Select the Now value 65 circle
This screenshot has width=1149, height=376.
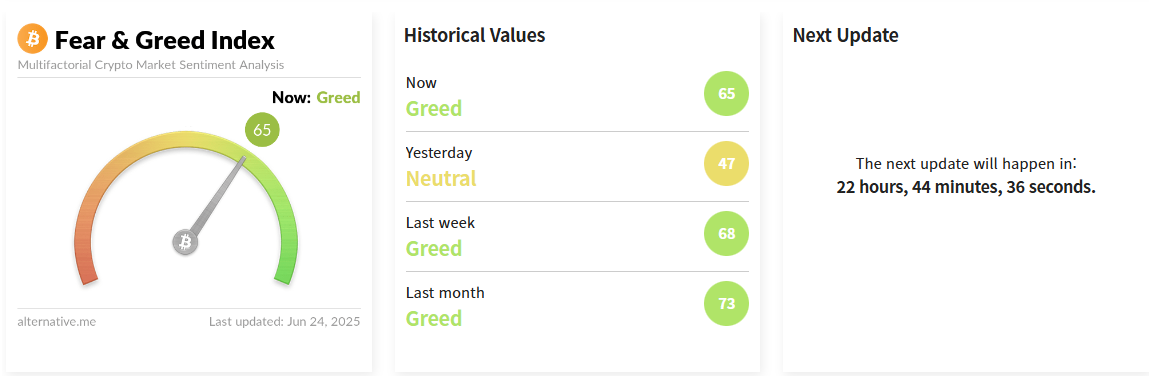pyautogui.click(x=726, y=94)
